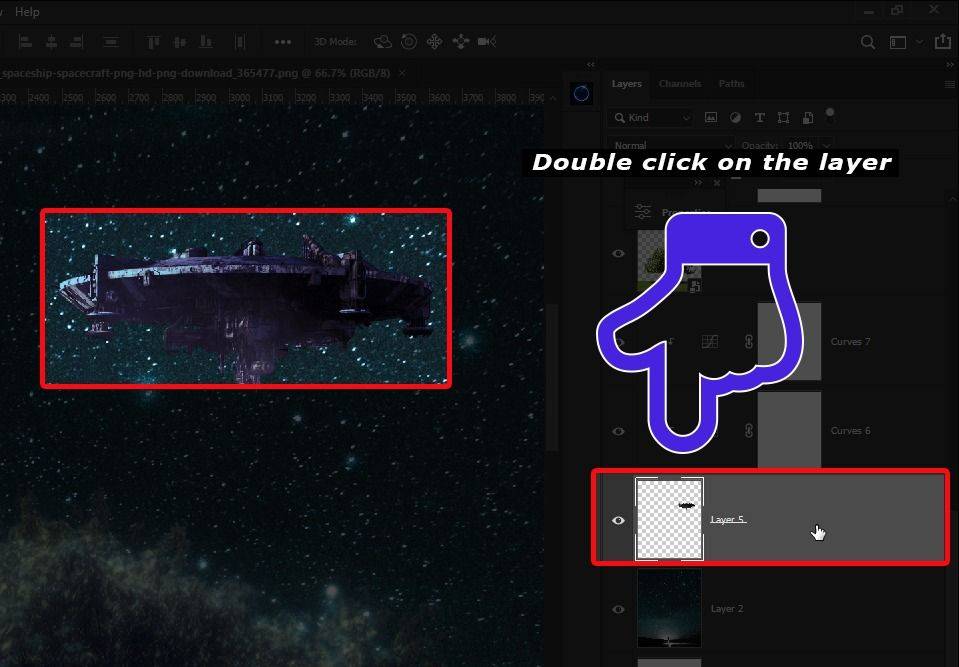
Task: Select the Curves 7 layer name
Action: pyautogui.click(x=850, y=342)
